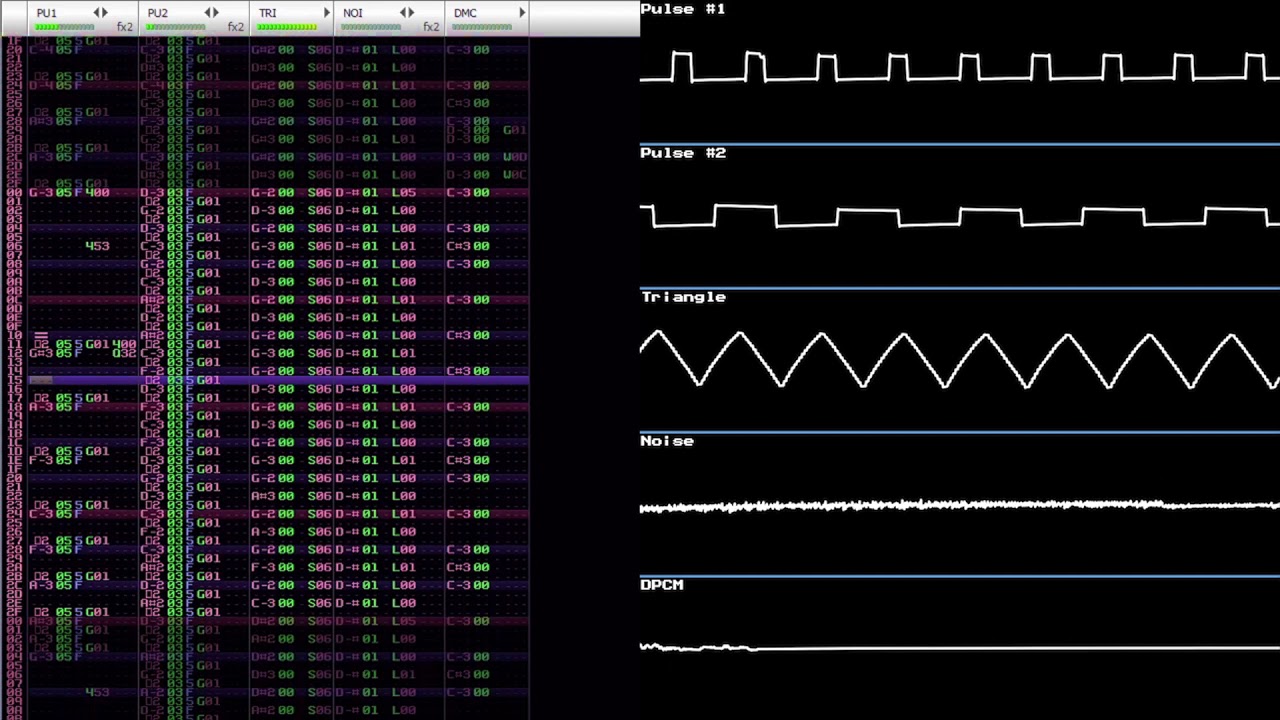Expand DMC channel effect columns with right arrow
Screen dimensions: 1280x720
pos(522,13)
